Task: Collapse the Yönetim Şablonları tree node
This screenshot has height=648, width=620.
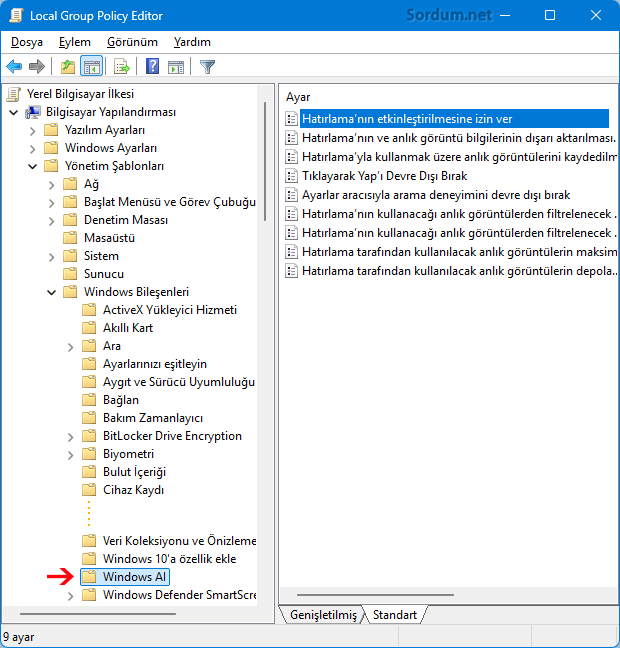Action: pyautogui.click(x=32, y=166)
